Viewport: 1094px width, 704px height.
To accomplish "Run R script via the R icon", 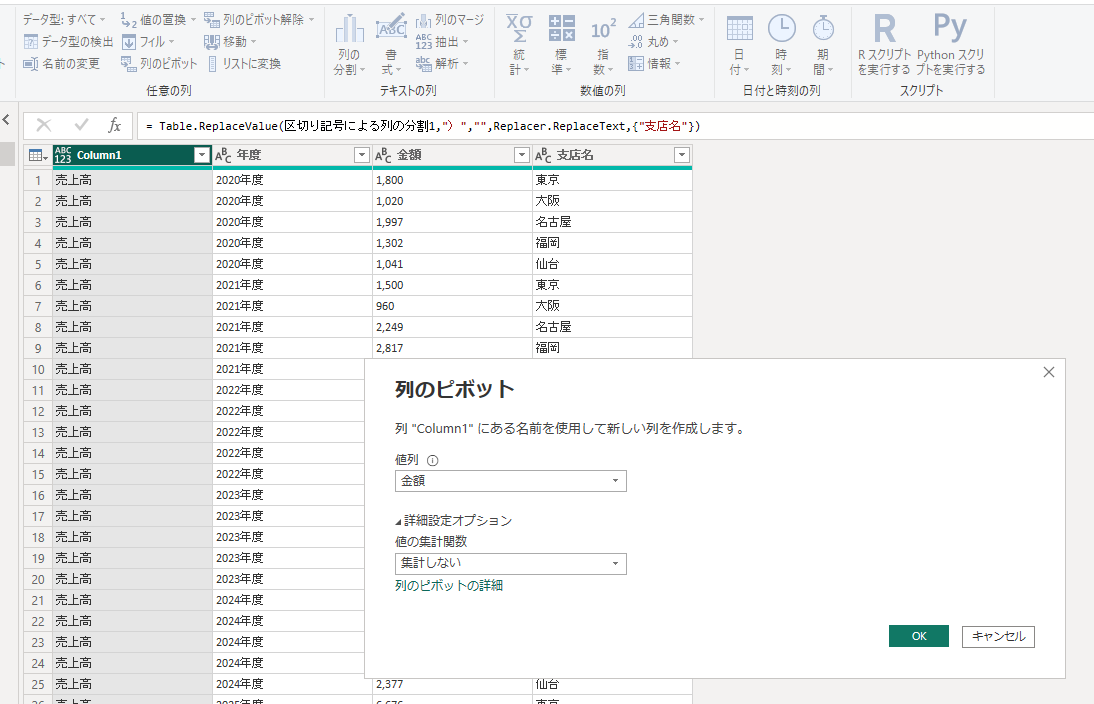I will coord(884,28).
